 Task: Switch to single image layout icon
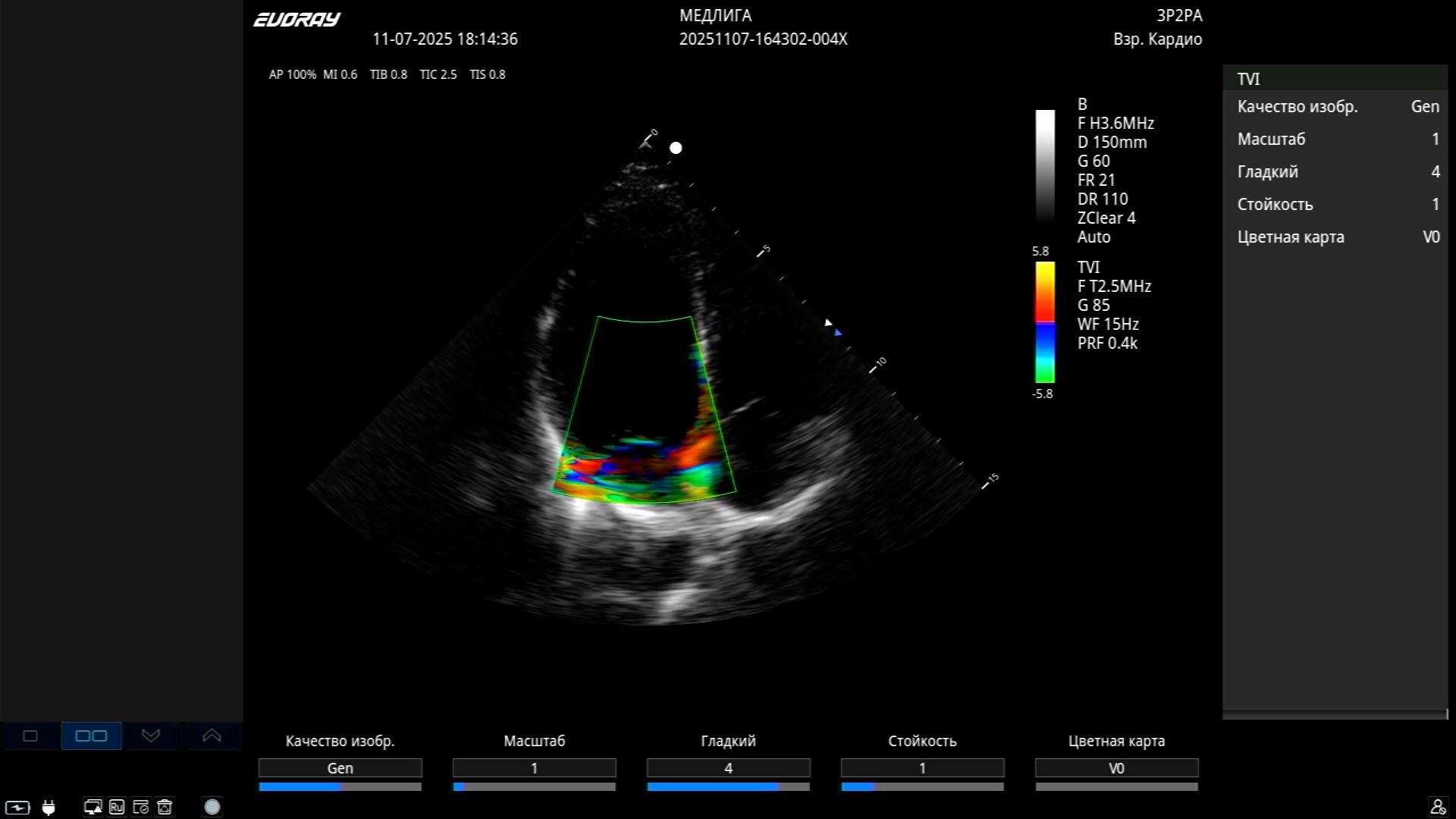(x=30, y=736)
